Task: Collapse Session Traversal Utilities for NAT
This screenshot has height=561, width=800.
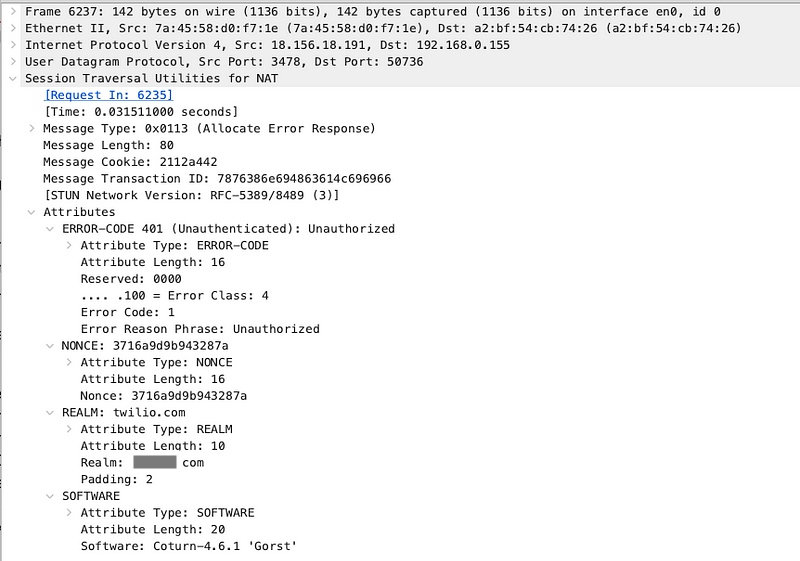Action: pos(13,79)
